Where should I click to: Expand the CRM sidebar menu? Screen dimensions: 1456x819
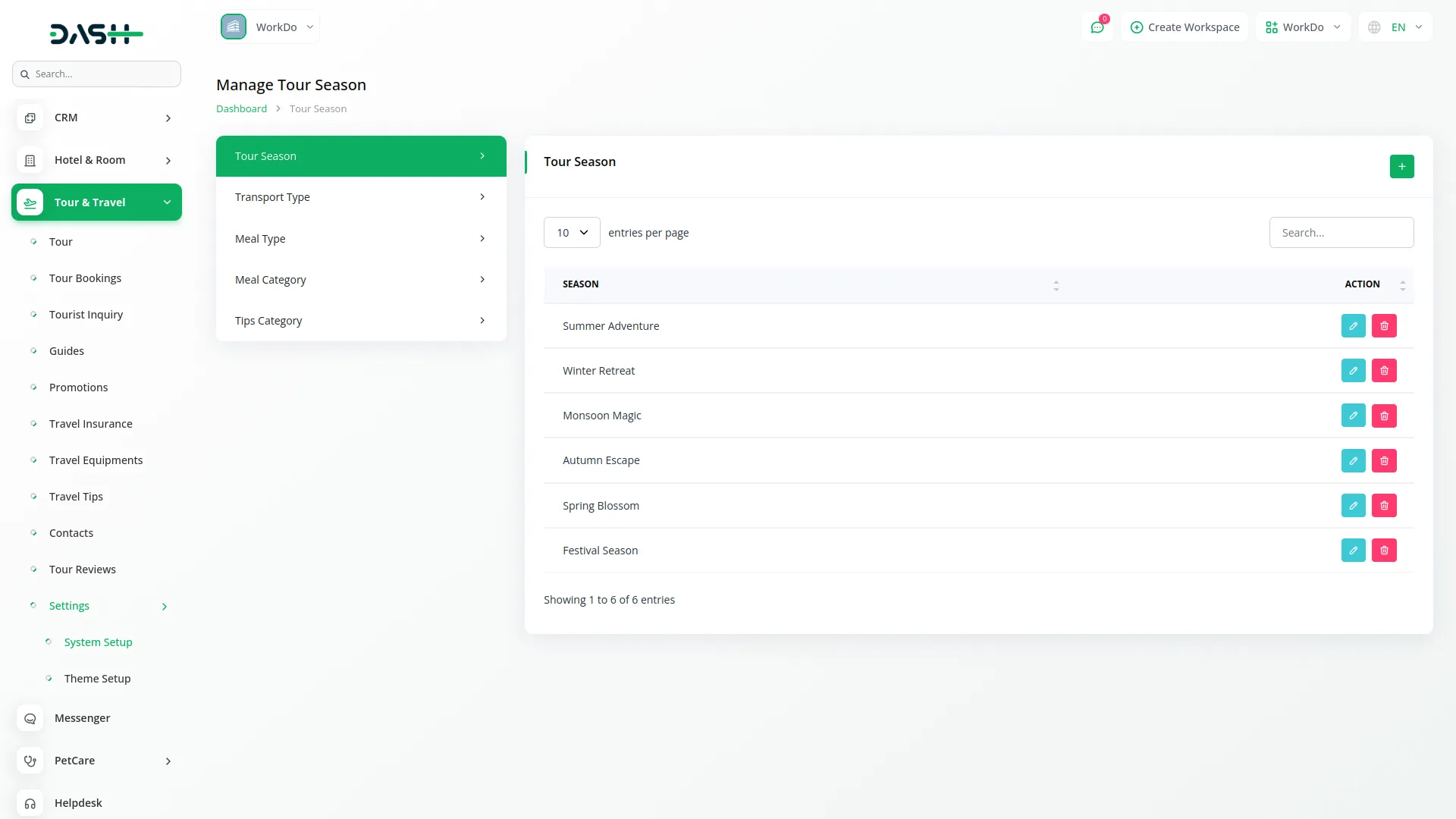pos(96,118)
